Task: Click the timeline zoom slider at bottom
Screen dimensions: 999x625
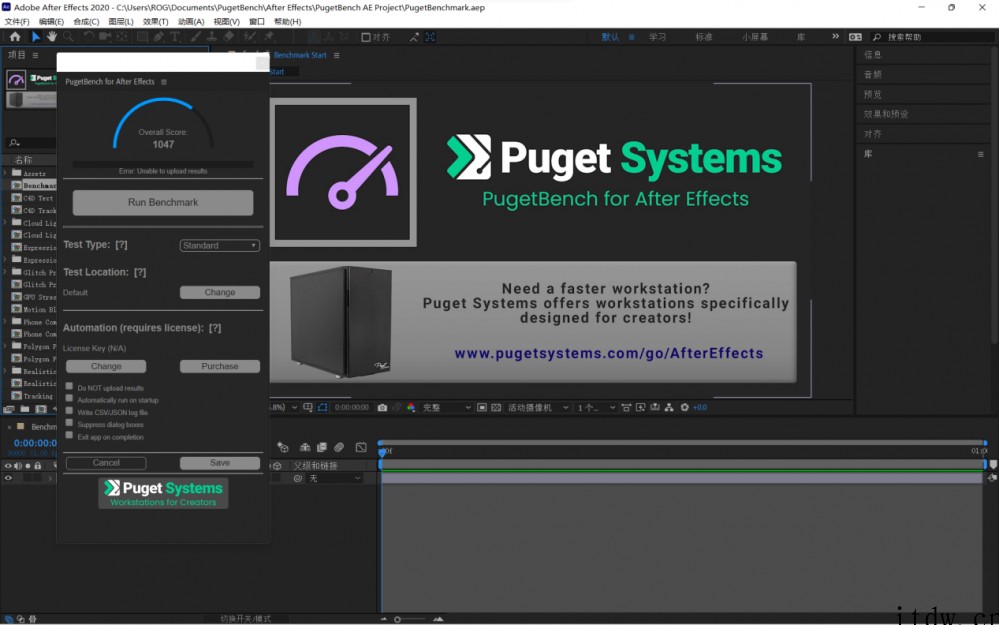Action: tap(411, 619)
